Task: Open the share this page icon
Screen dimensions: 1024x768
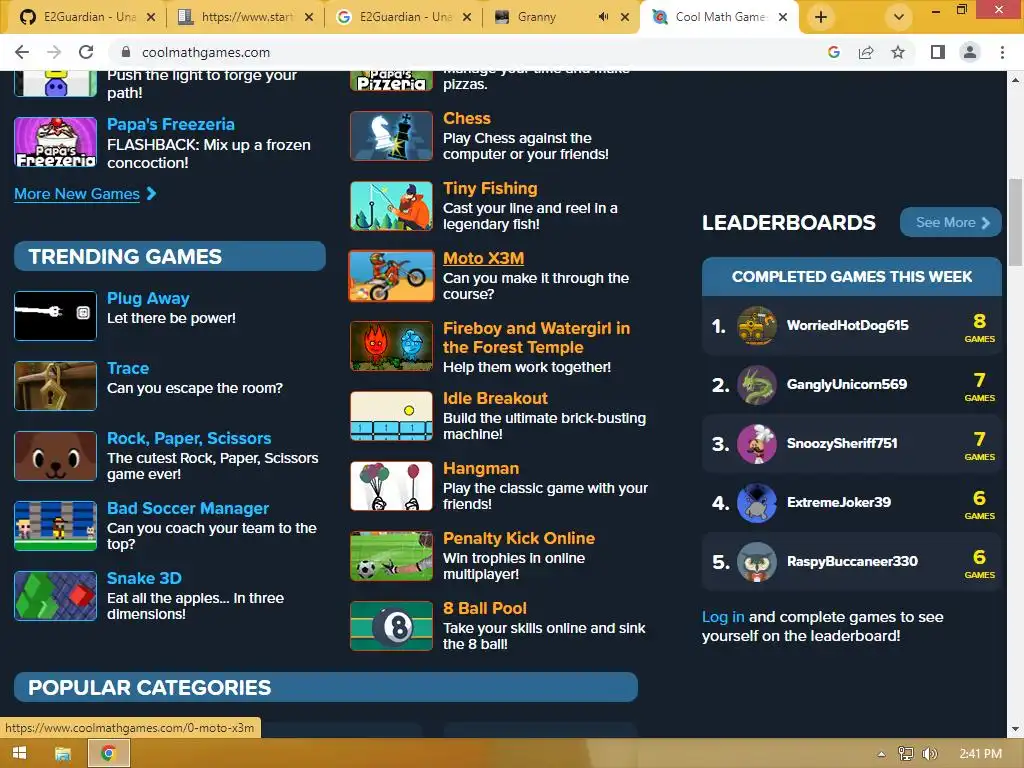Action: pyautogui.click(x=866, y=52)
